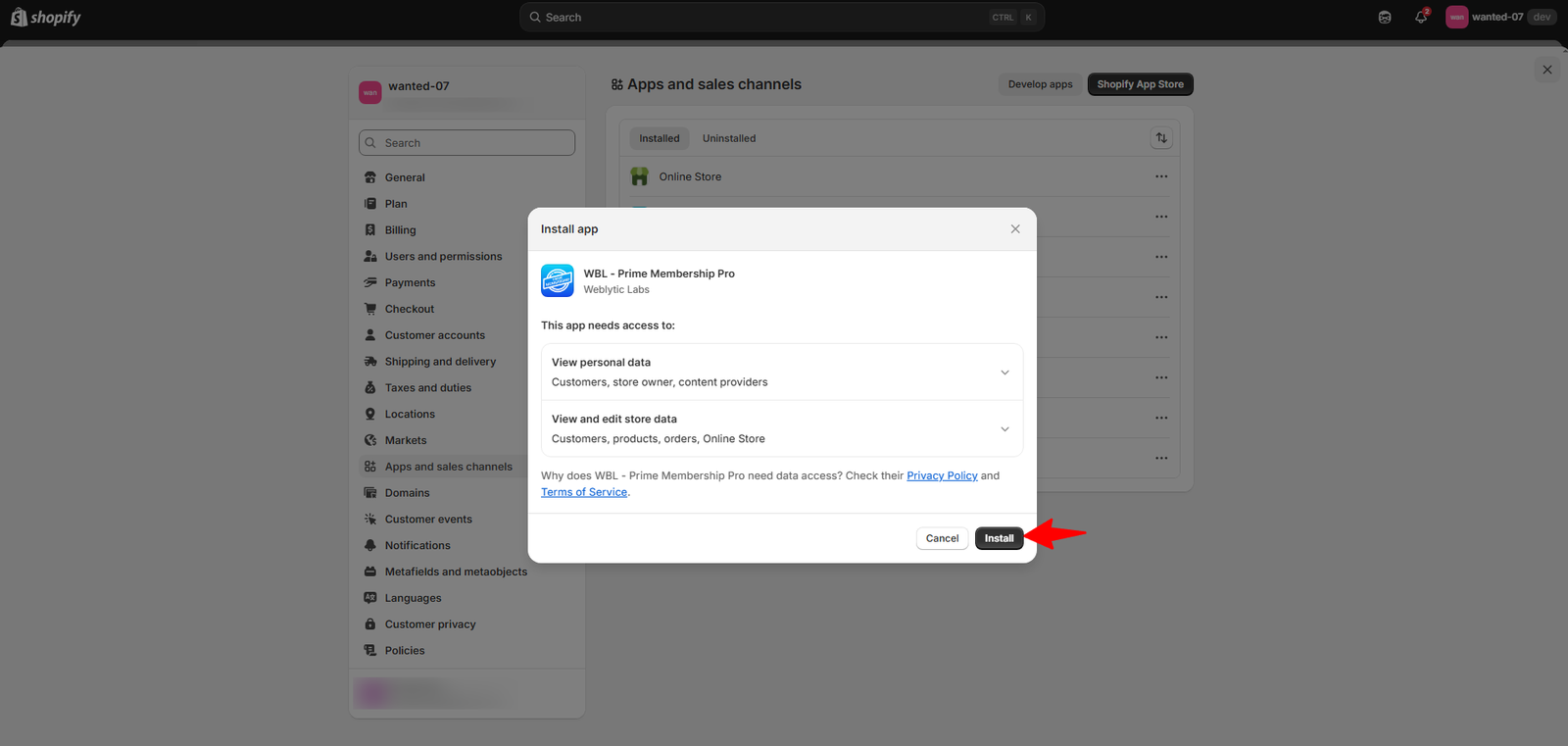
Task: Open the Terms of Service link
Action: click(x=584, y=492)
